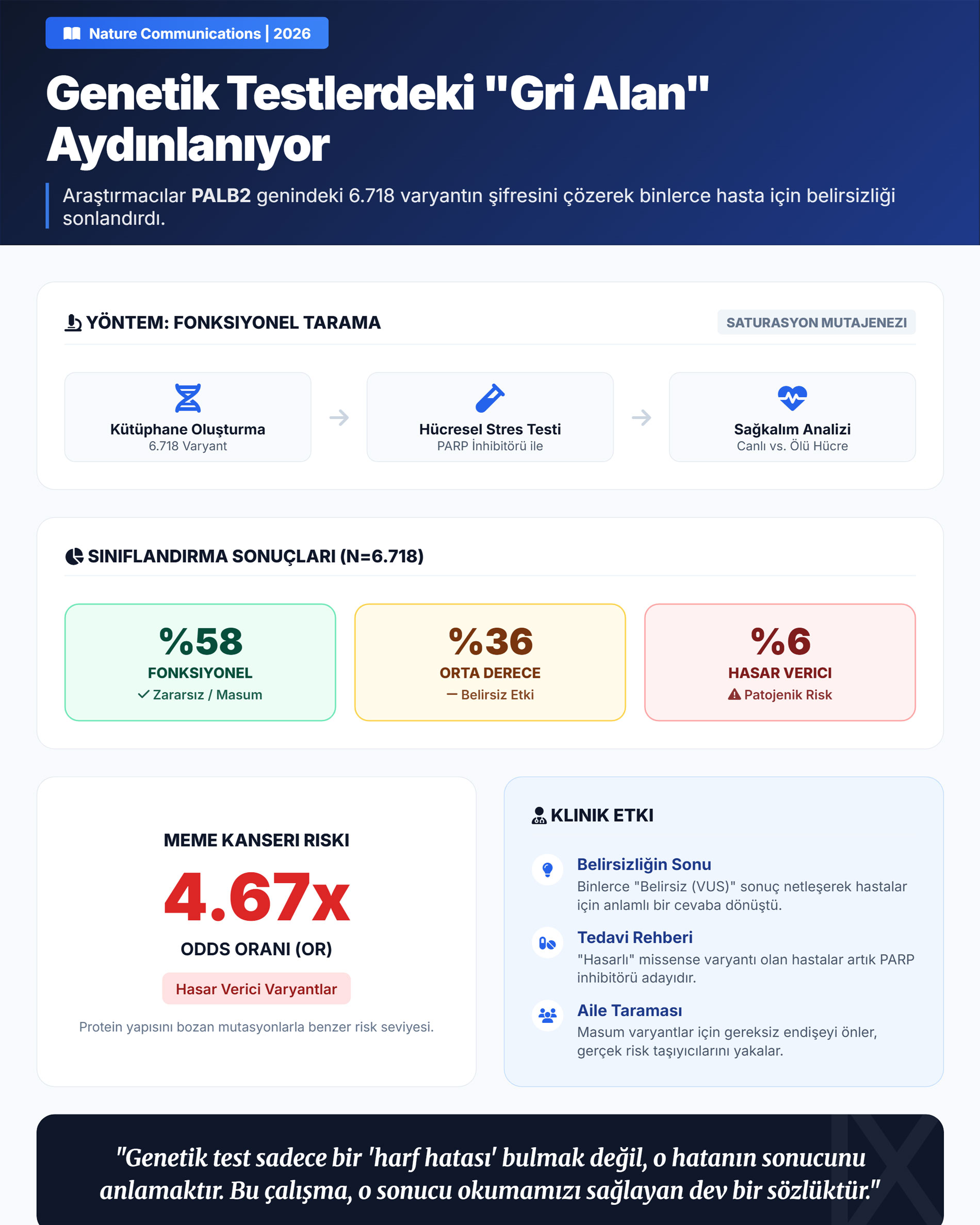Click the dash icon before Belirsiz Etki
This screenshot has height=1225, width=980.
452,694
